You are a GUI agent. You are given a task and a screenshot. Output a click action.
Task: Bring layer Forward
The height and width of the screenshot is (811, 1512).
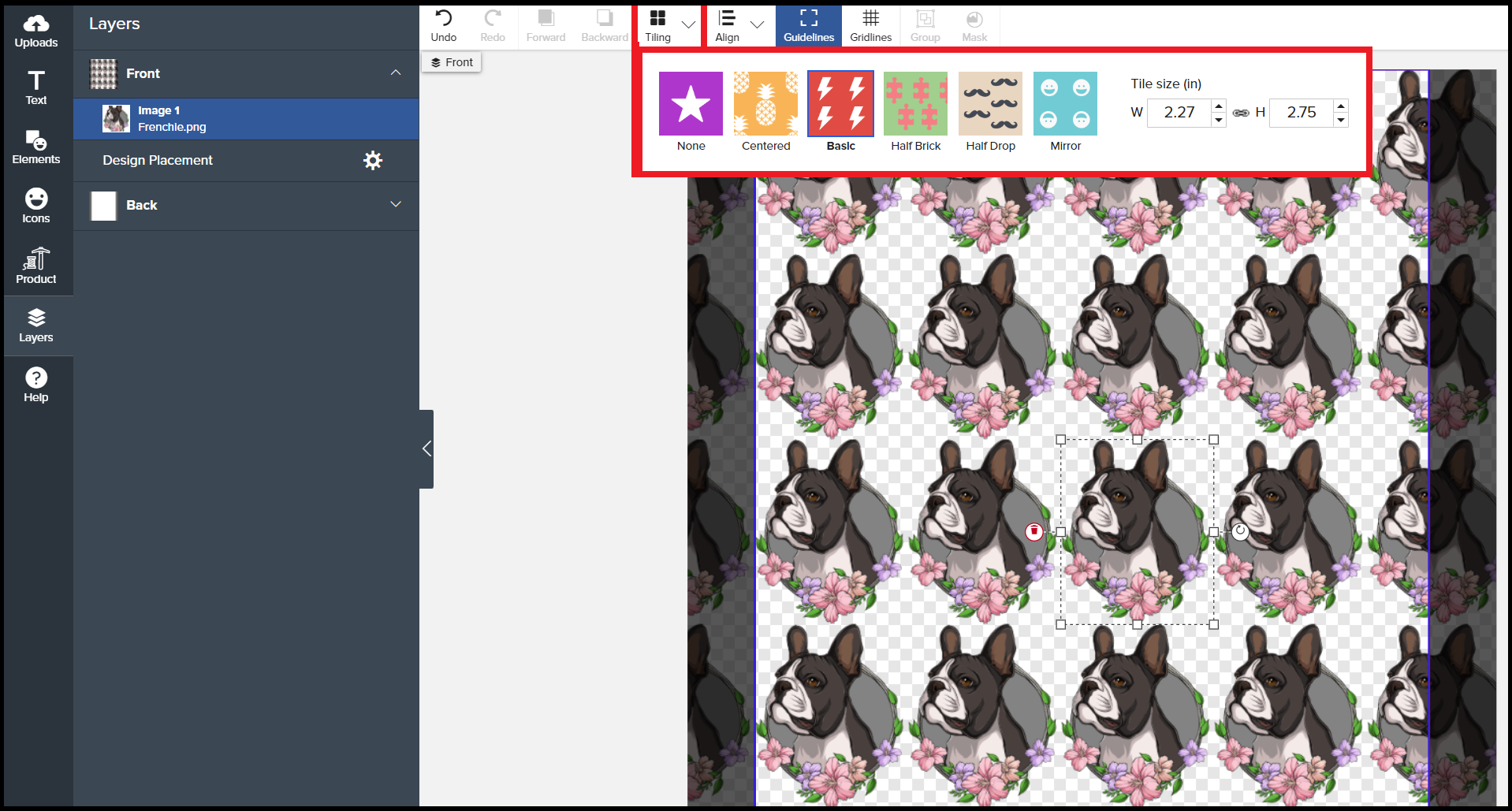click(x=546, y=26)
